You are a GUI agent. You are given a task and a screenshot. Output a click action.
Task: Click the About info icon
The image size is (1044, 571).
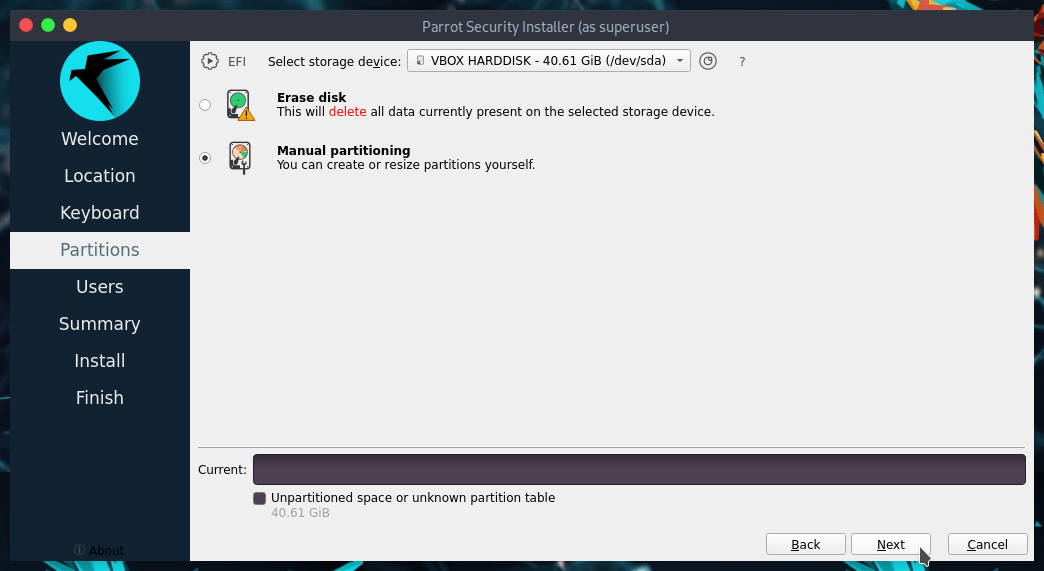pos(80,550)
